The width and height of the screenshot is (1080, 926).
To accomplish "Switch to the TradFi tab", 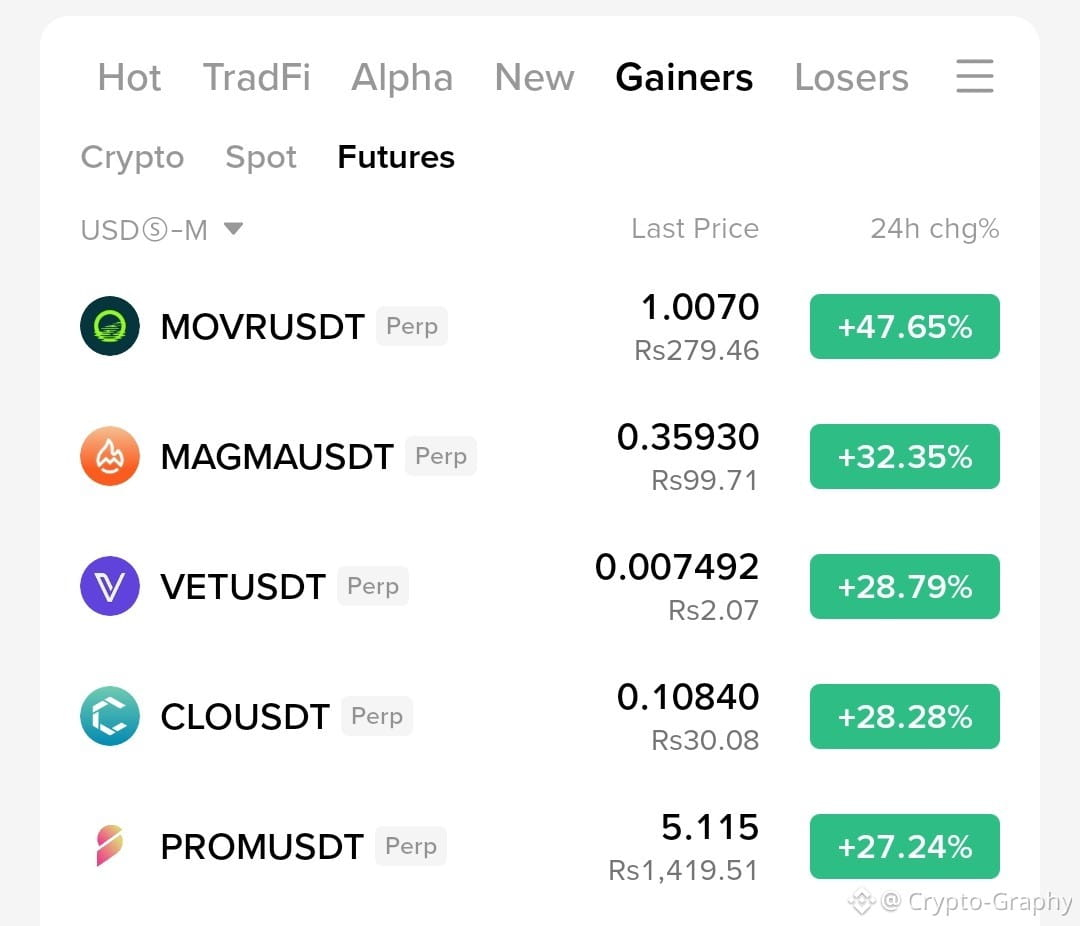I will coord(257,77).
